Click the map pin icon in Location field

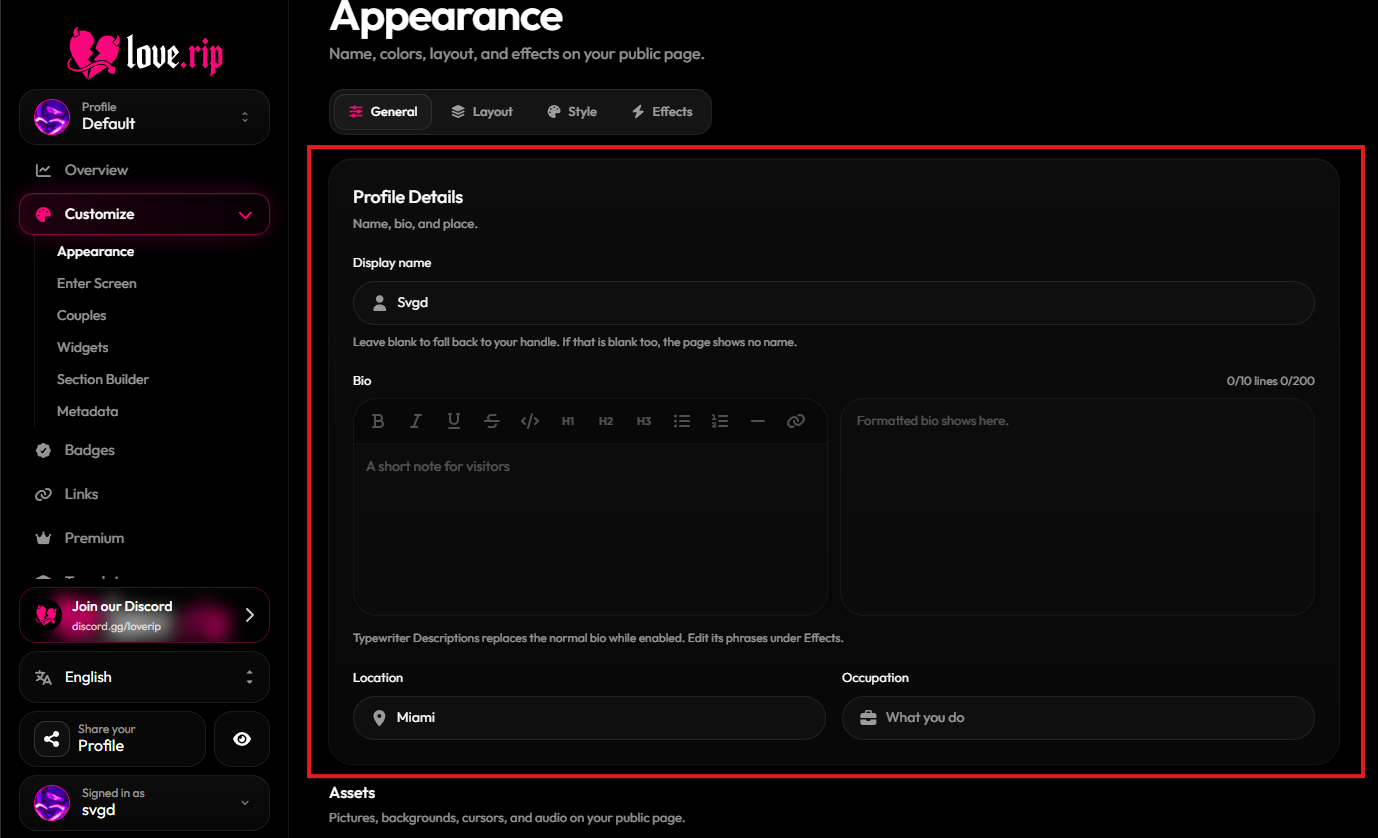tap(380, 717)
